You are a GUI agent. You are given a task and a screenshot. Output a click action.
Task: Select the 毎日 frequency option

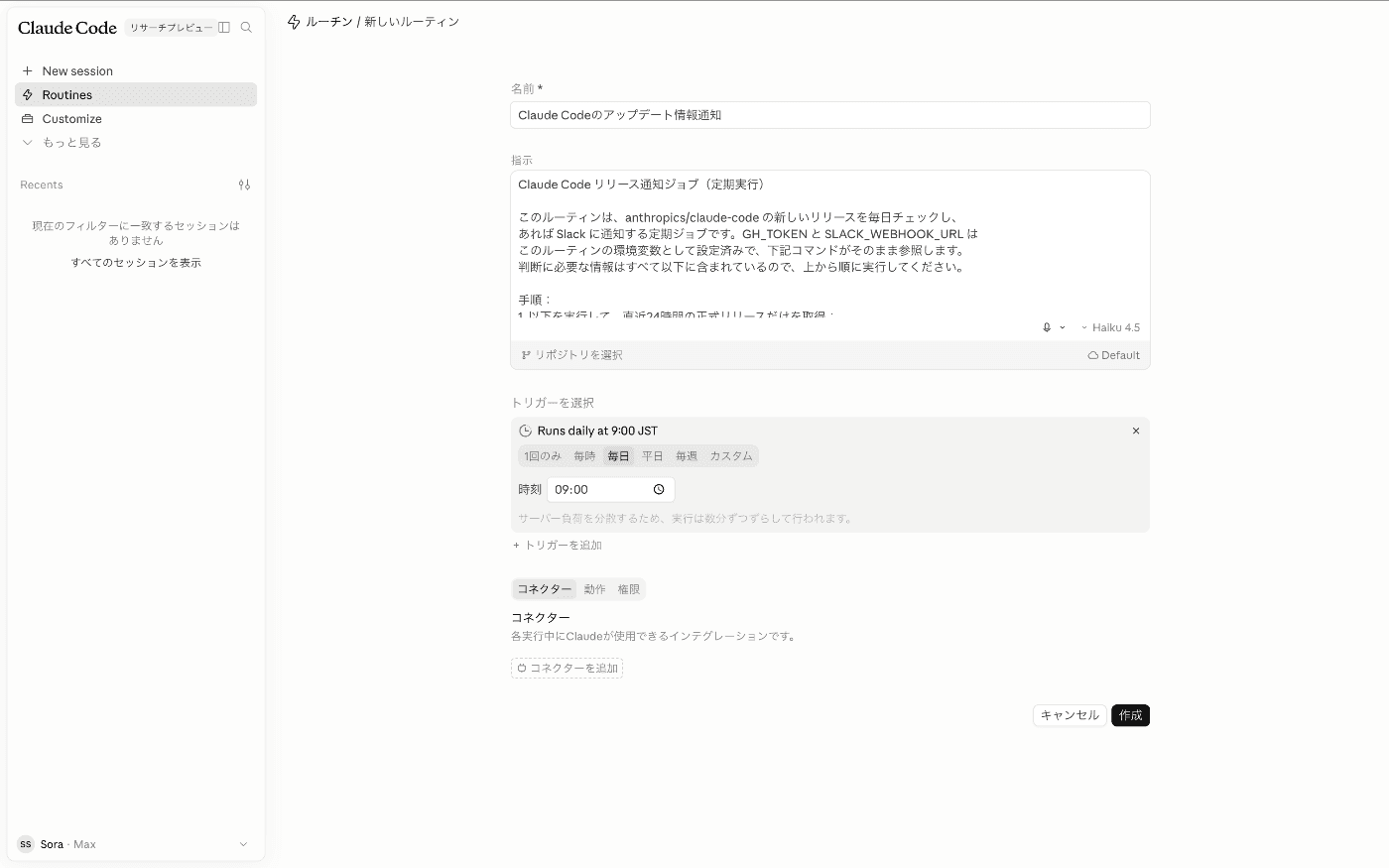pyautogui.click(x=618, y=456)
